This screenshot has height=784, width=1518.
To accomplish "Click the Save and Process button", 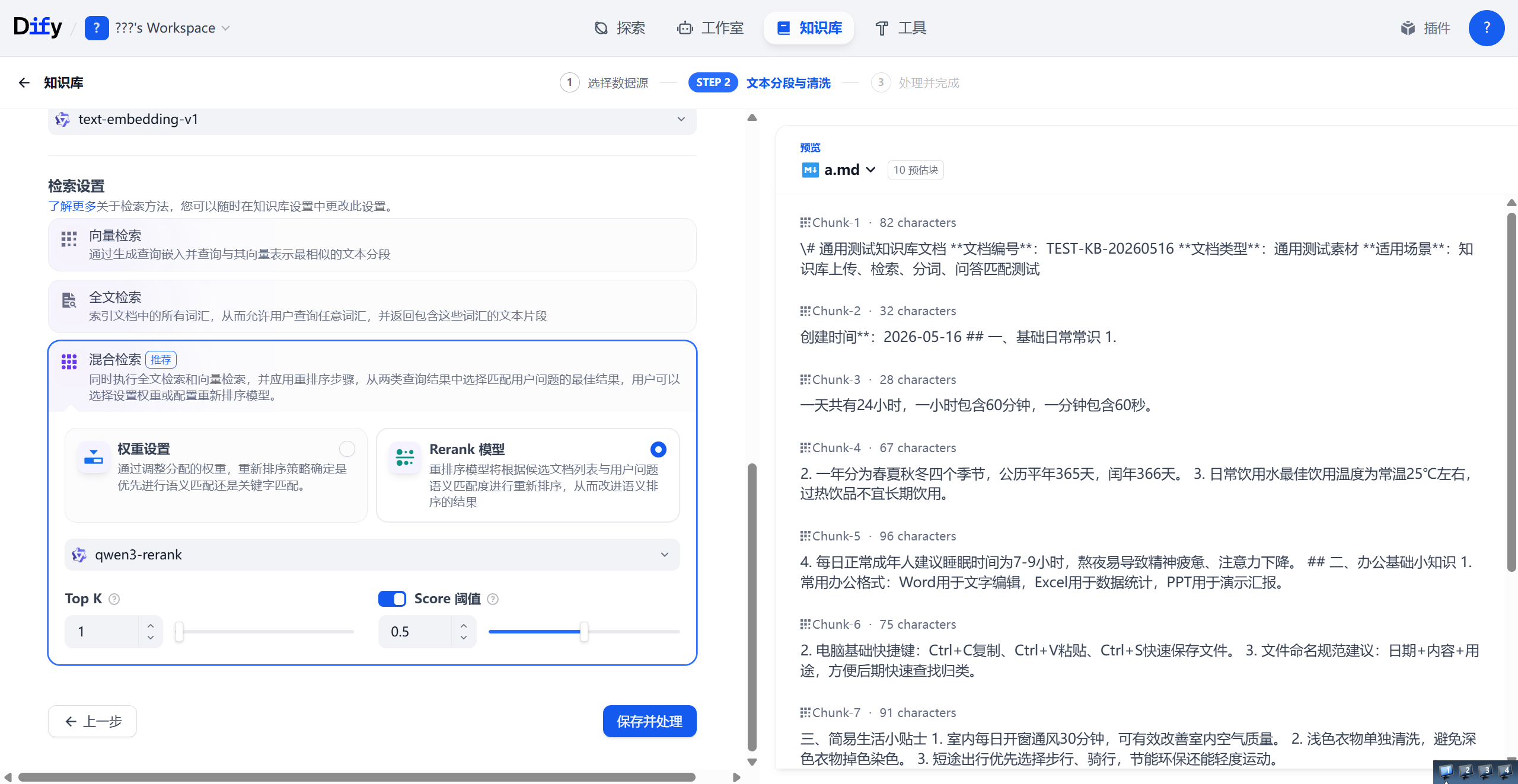I will pyautogui.click(x=649, y=721).
